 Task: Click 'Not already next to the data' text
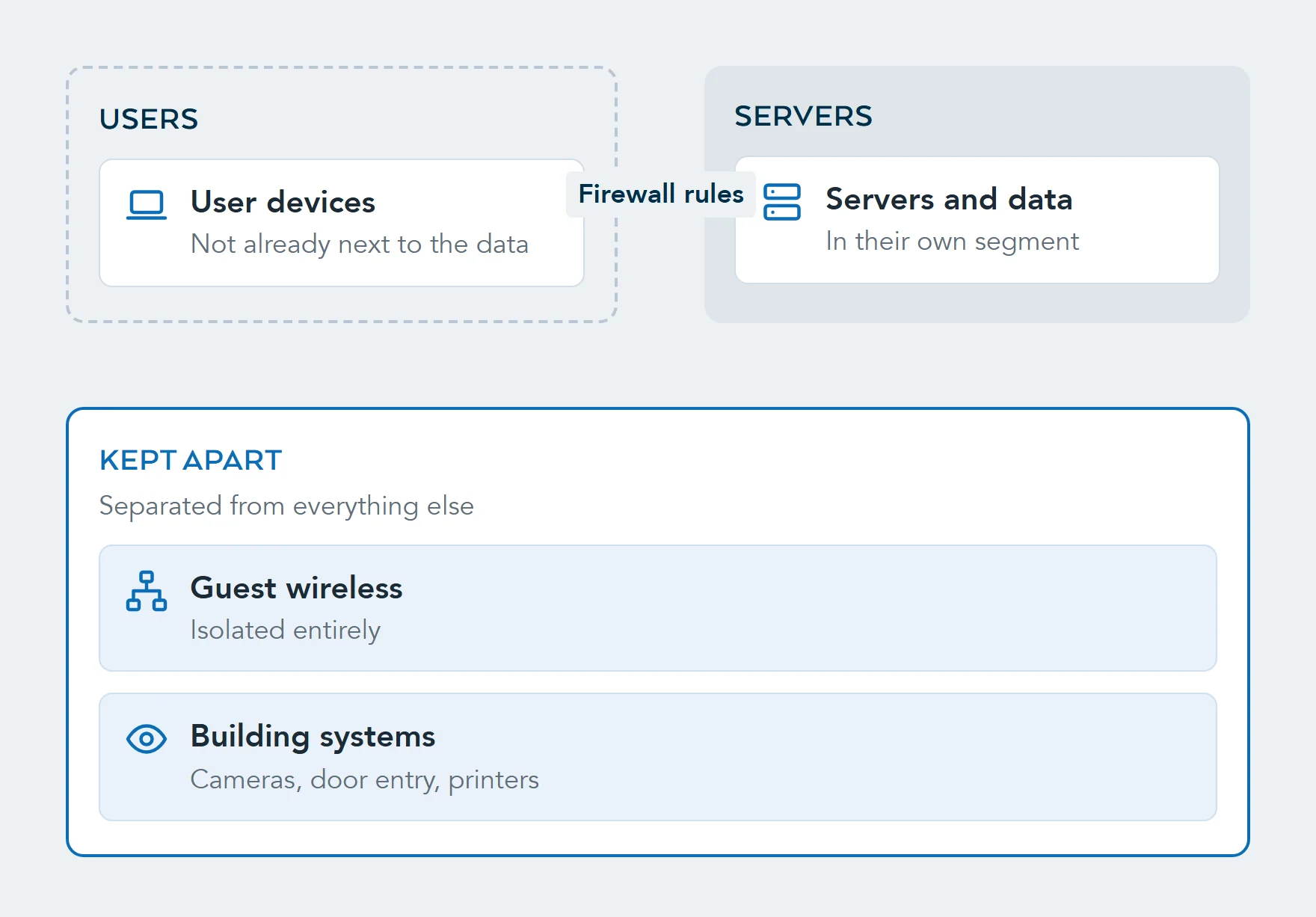click(x=360, y=244)
